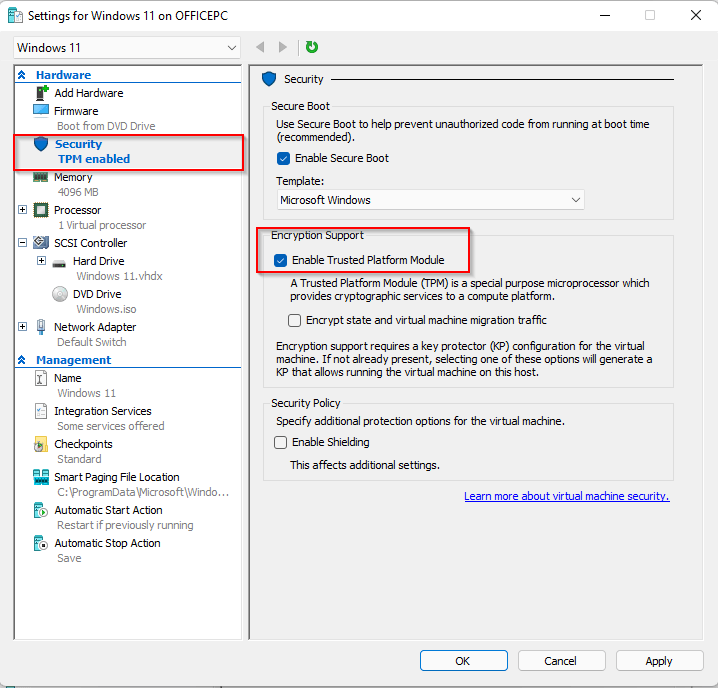Open the Secure Boot Template dropdown
This screenshot has height=688, width=718.
[430, 200]
